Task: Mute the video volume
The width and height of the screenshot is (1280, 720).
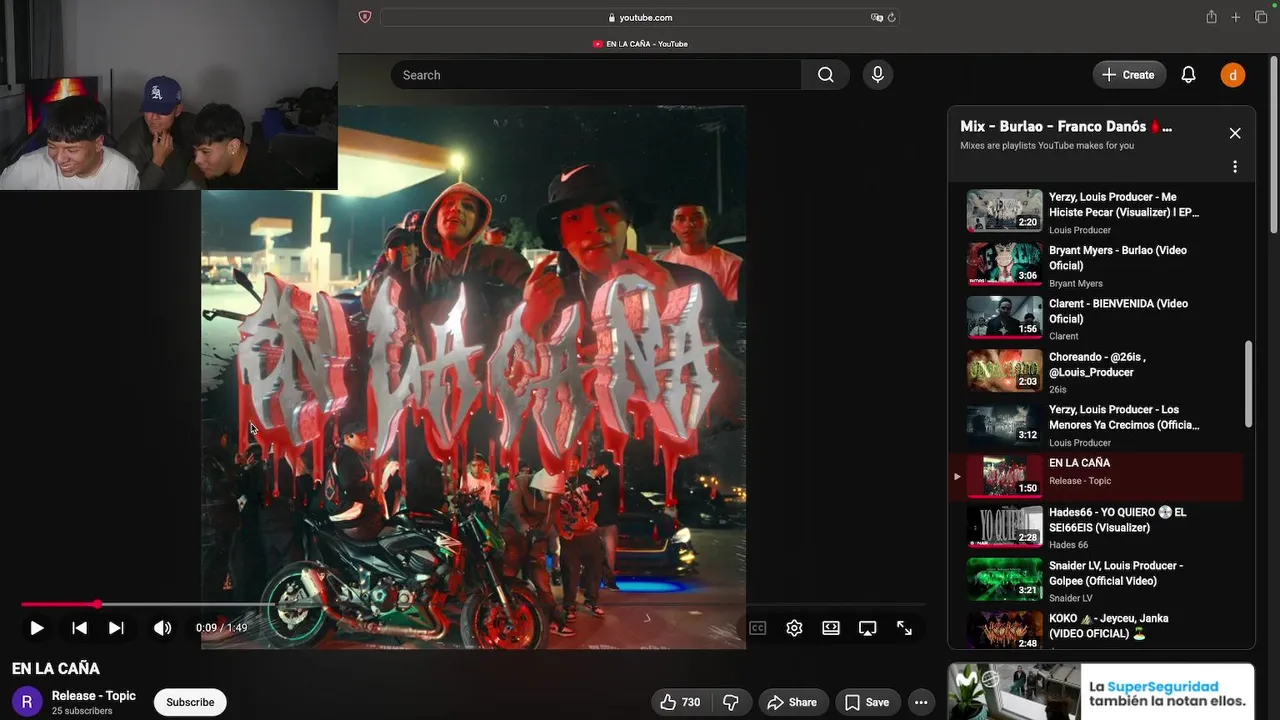Action: click(162, 628)
